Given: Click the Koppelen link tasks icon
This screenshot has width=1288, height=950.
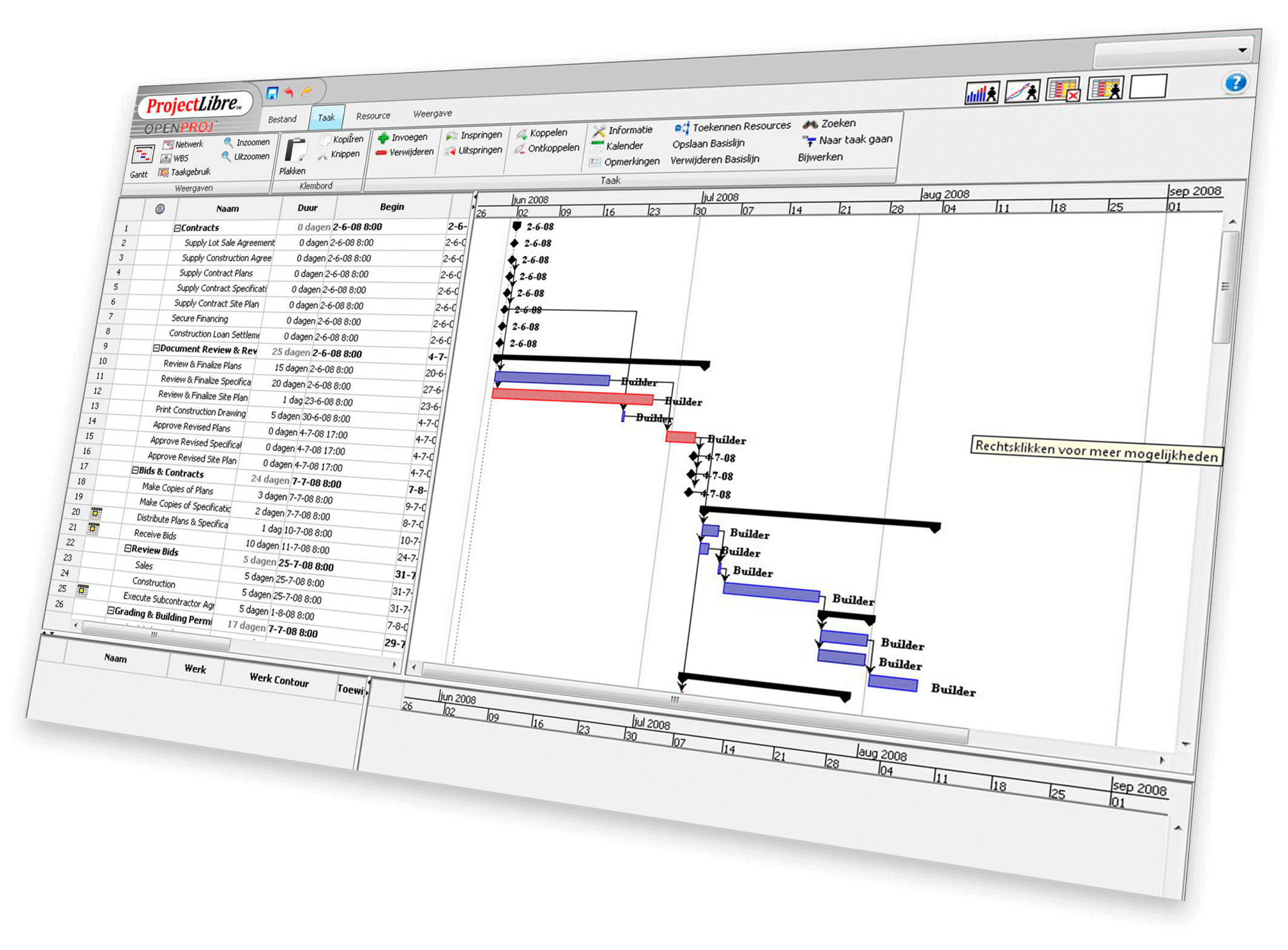Looking at the screenshot, I should [x=522, y=134].
